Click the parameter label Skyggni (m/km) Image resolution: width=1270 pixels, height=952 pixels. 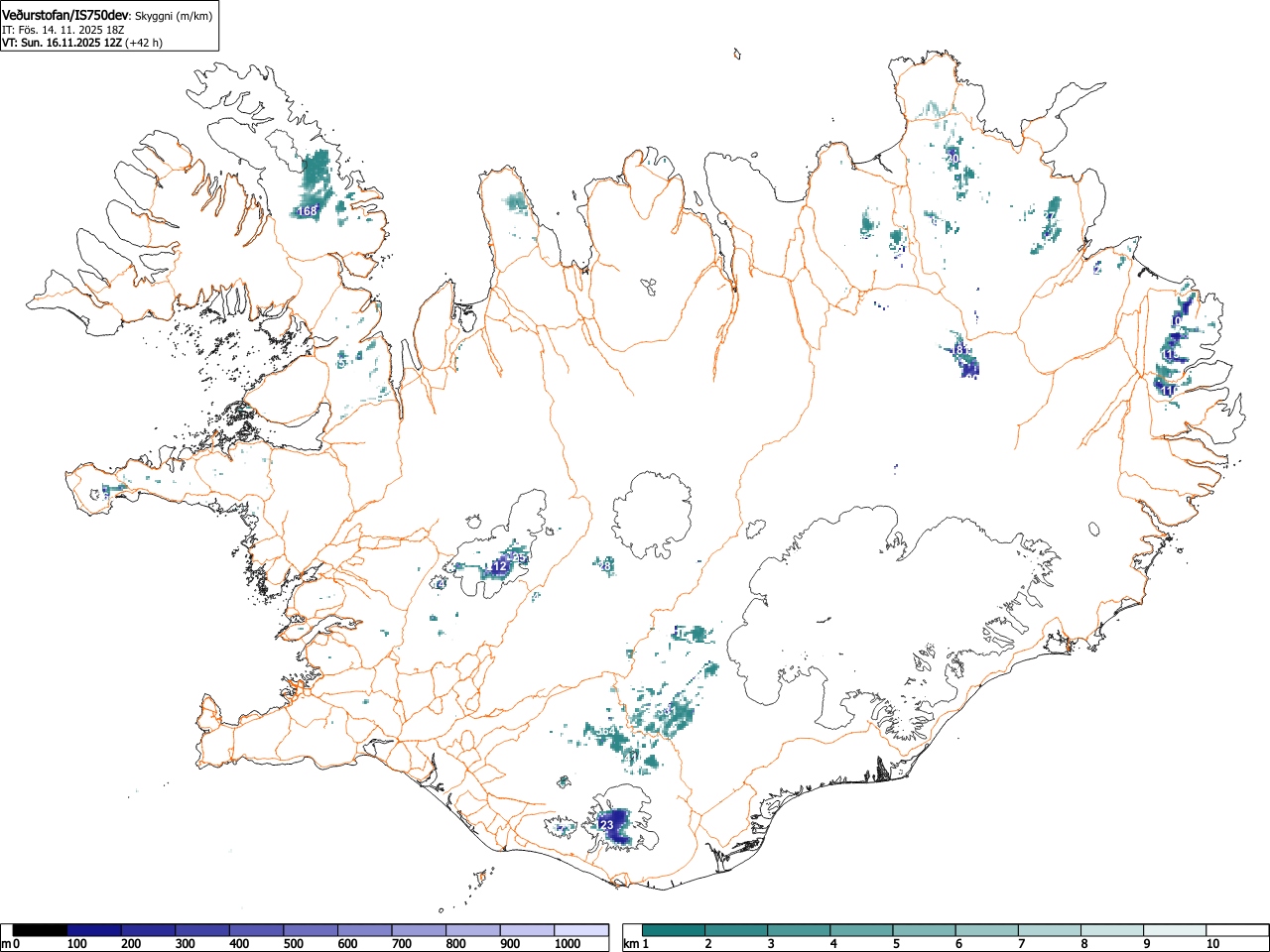(173, 16)
